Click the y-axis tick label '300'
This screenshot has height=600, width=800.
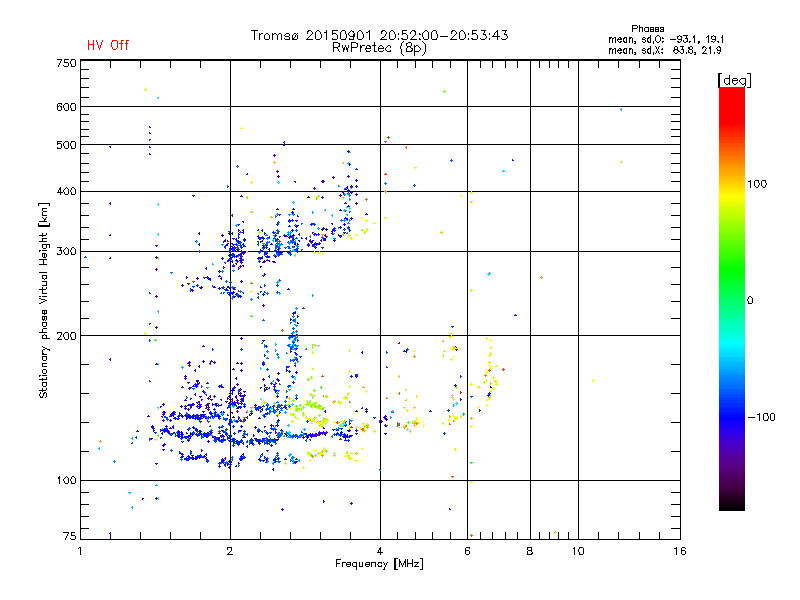click(67, 252)
